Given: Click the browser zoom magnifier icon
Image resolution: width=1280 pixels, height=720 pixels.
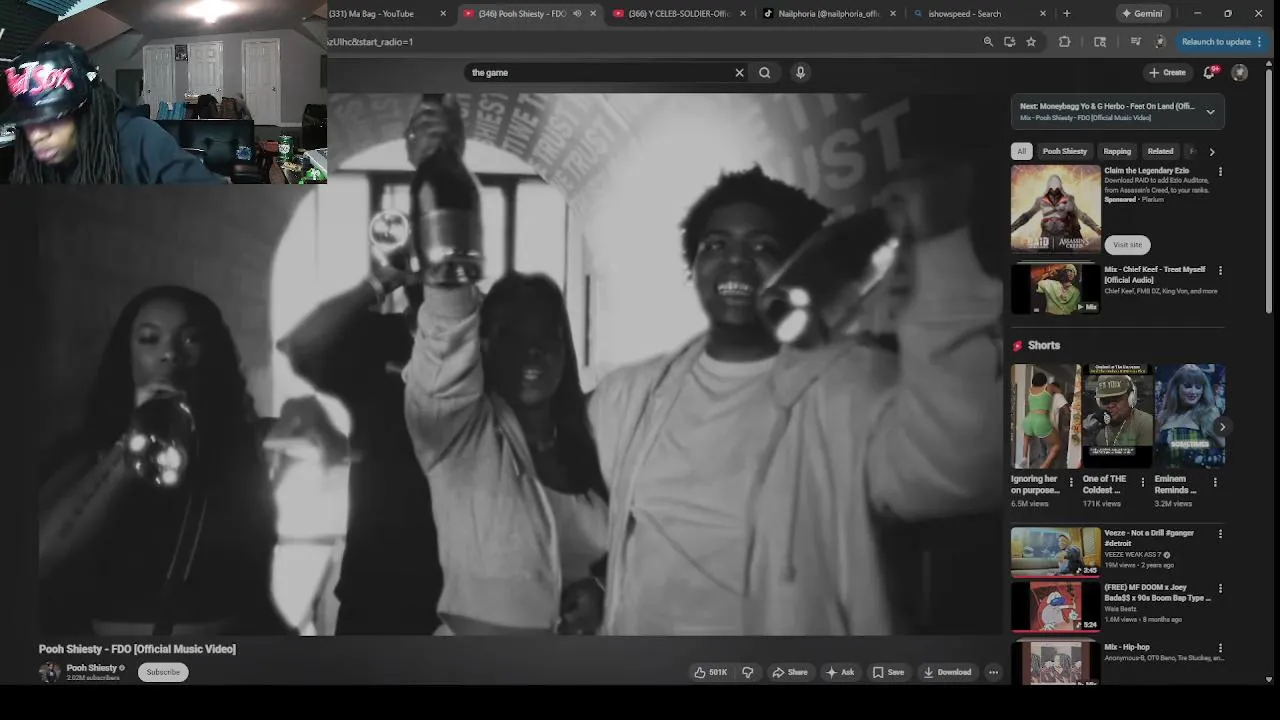Looking at the screenshot, I should (988, 42).
